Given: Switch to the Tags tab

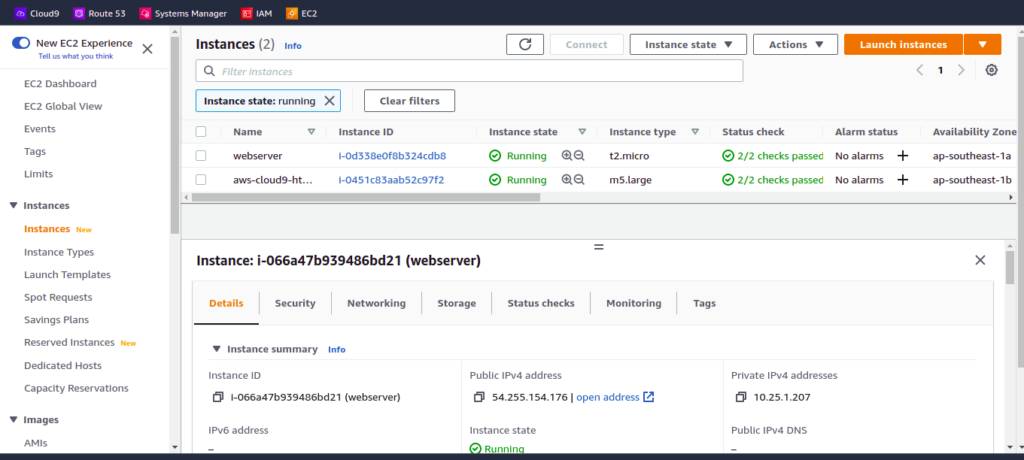Looking at the screenshot, I should click(705, 303).
